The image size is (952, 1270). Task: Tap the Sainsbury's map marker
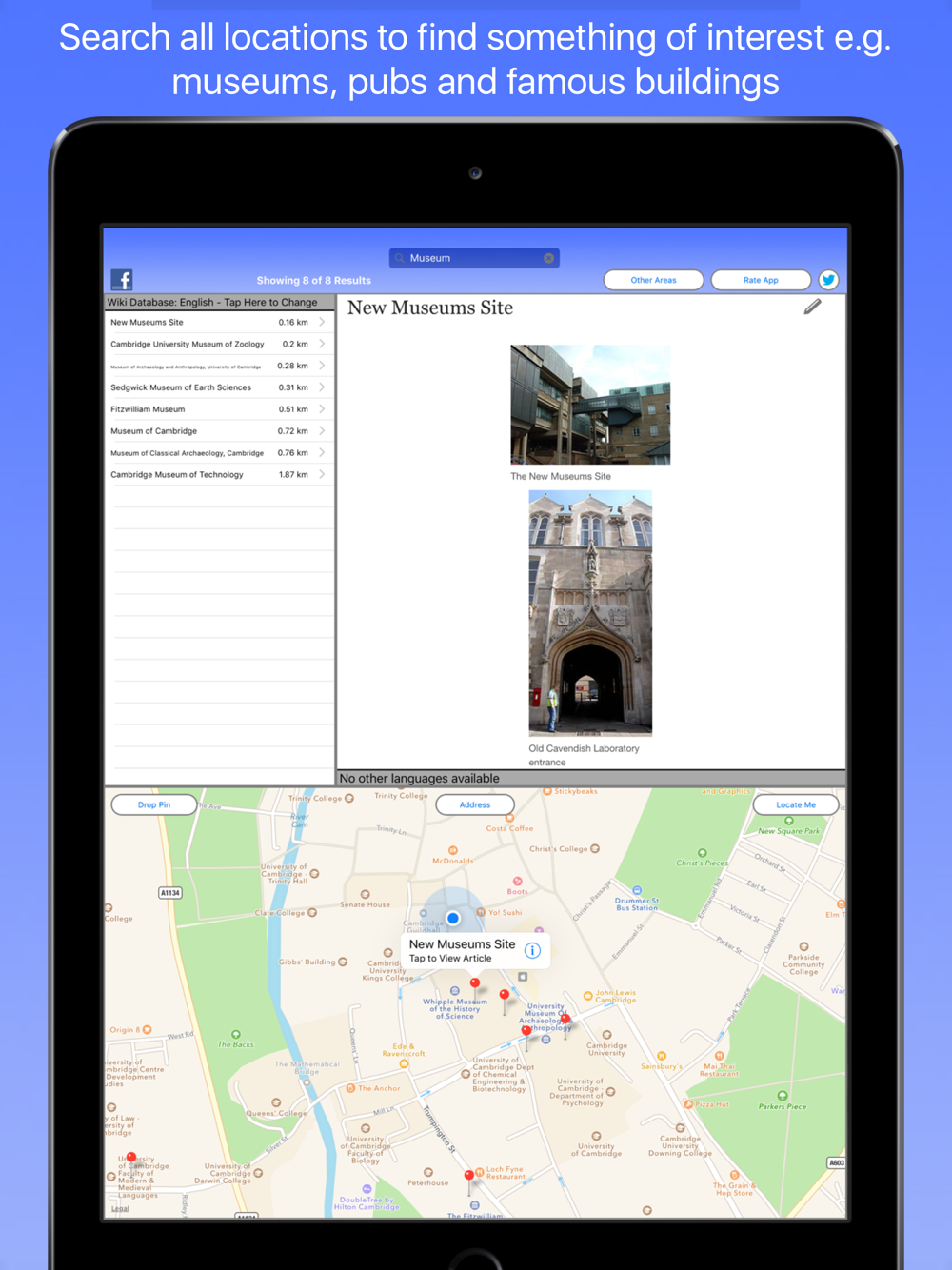point(662,1056)
